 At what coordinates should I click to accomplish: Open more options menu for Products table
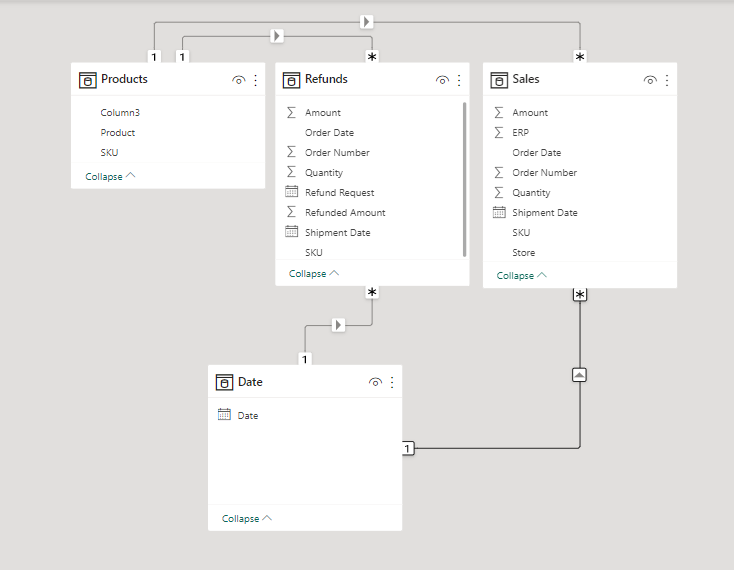click(256, 80)
